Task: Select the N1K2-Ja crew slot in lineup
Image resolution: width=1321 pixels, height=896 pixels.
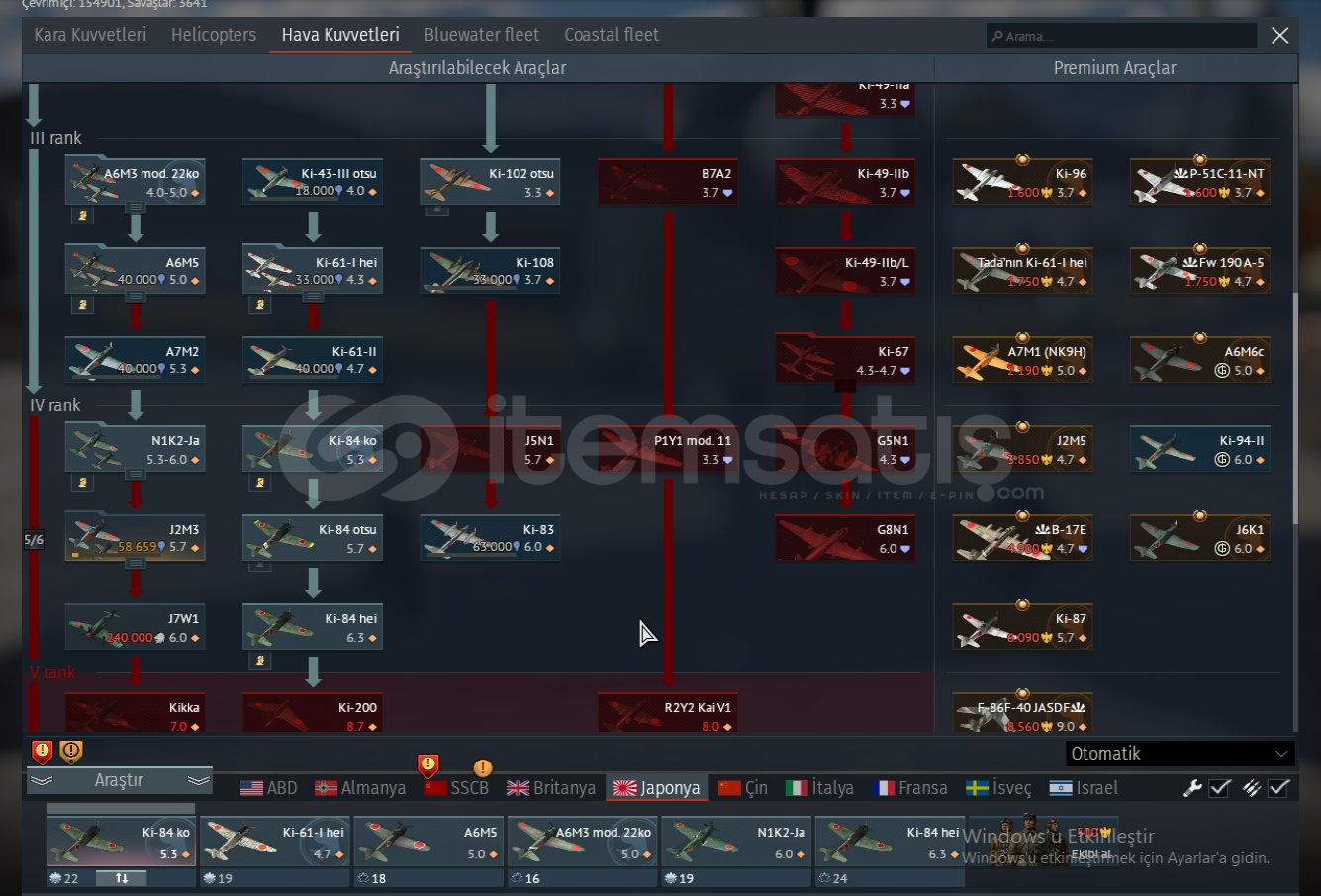Action: 738,842
